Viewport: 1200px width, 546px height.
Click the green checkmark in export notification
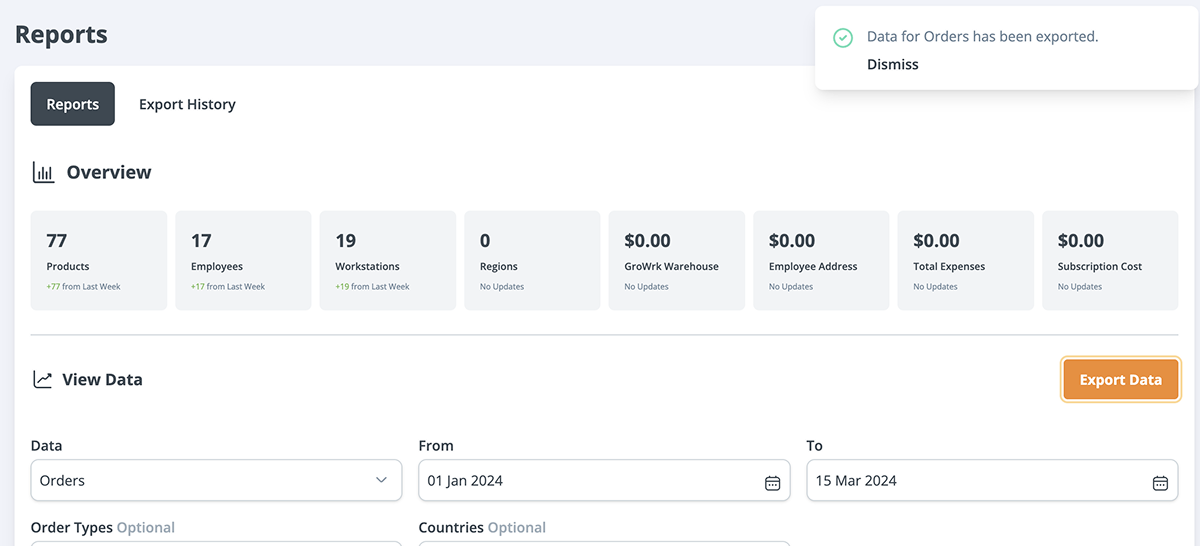(x=843, y=37)
